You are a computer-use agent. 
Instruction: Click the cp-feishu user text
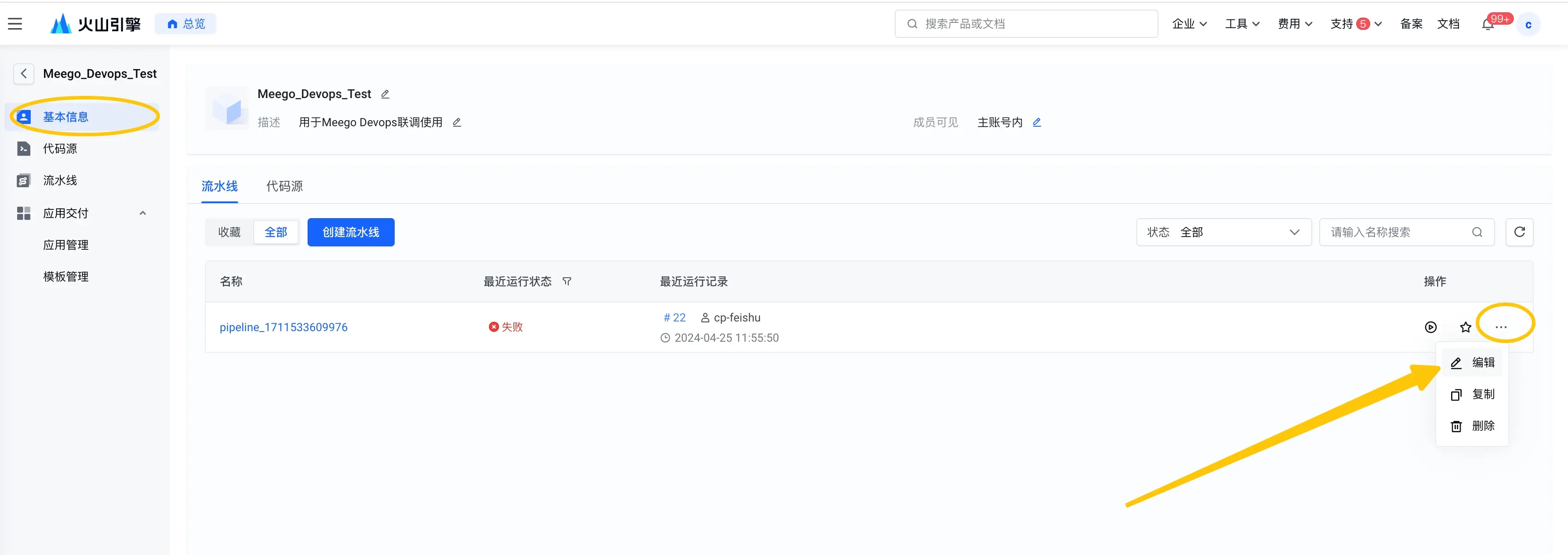click(x=737, y=318)
